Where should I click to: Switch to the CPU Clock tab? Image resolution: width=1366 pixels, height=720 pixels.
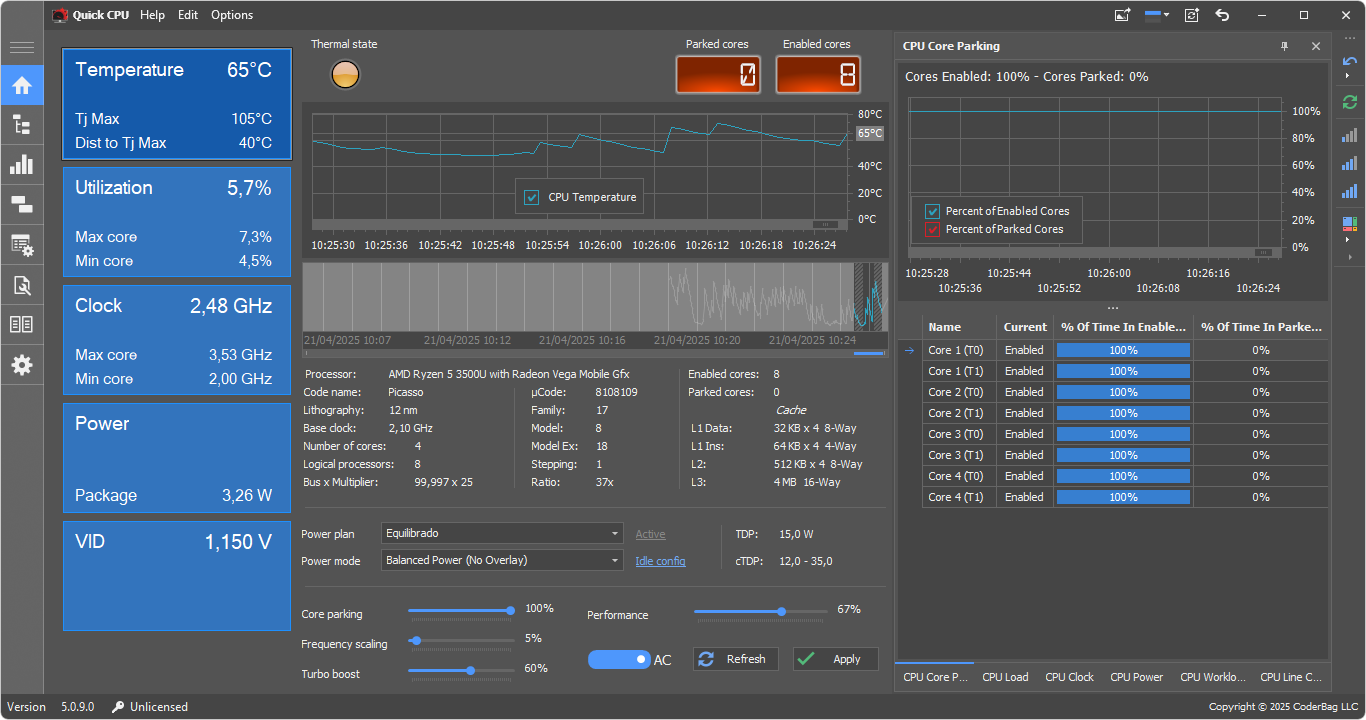(x=1069, y=677)
